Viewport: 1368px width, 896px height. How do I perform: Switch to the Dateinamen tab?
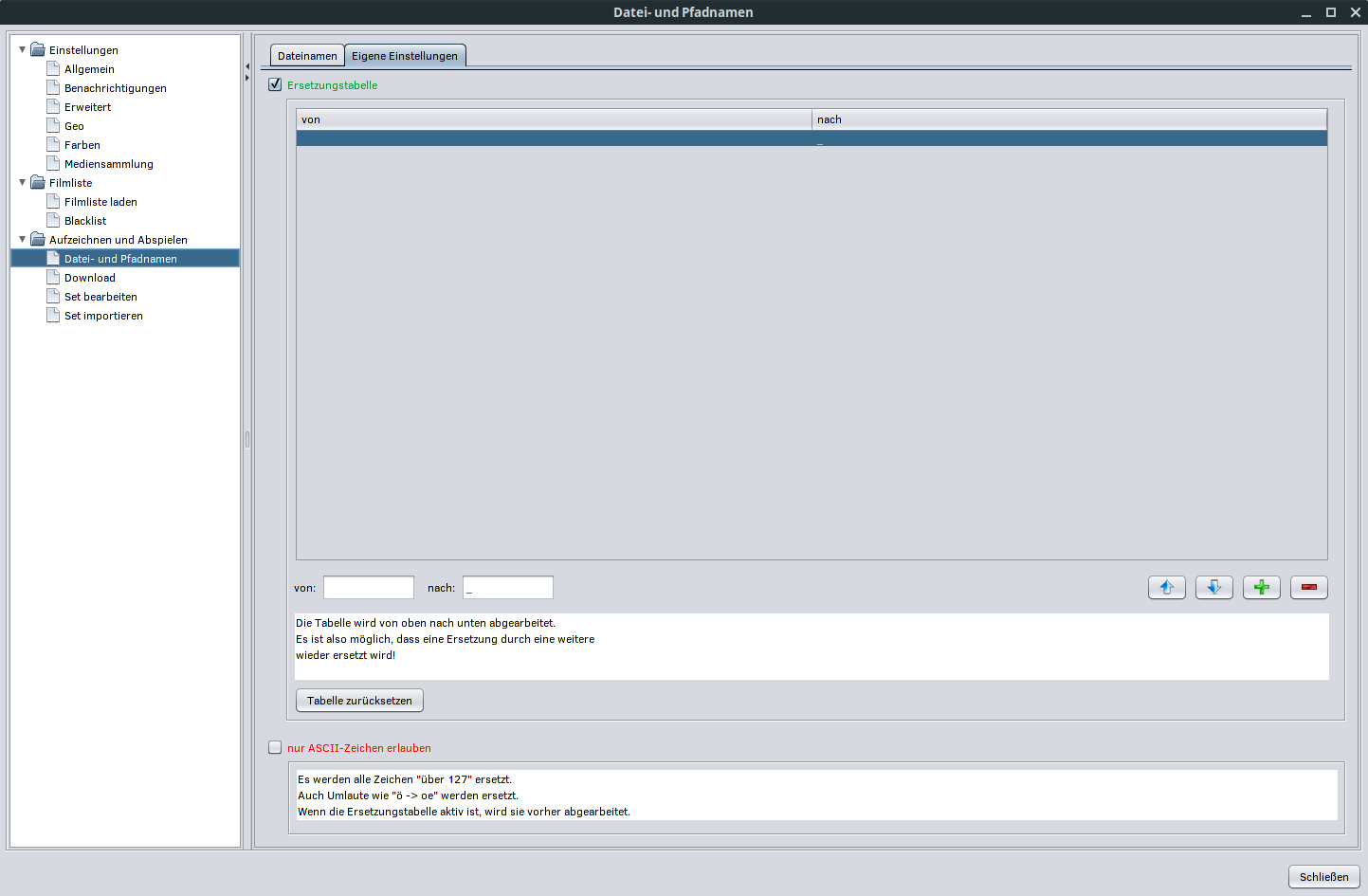click(307, 56)
